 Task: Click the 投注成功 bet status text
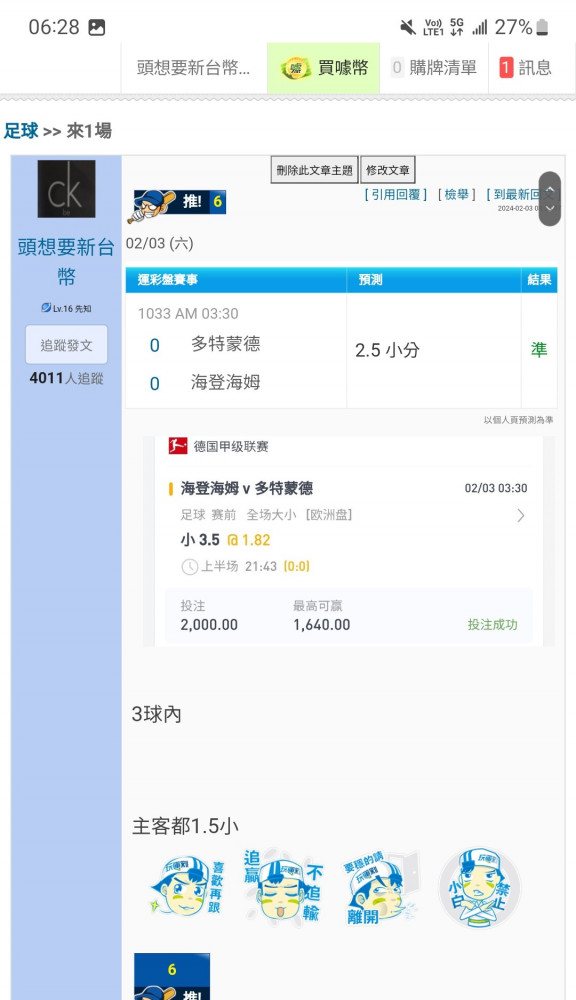pyautogui.click(x=492, y=624)
